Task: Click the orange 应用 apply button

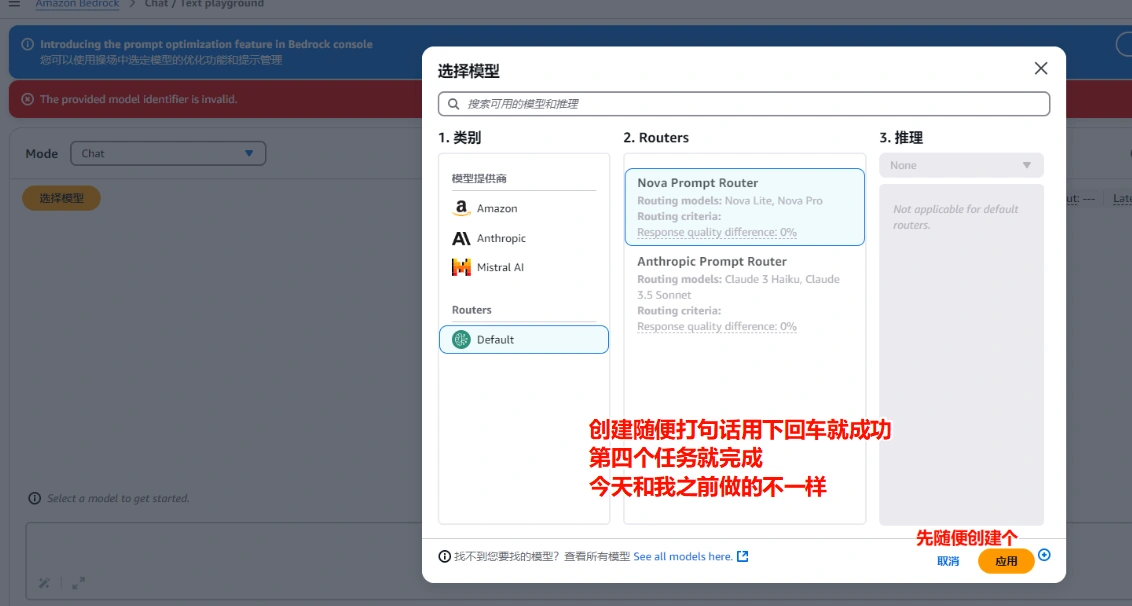Action: click(x=1005, y=561)
